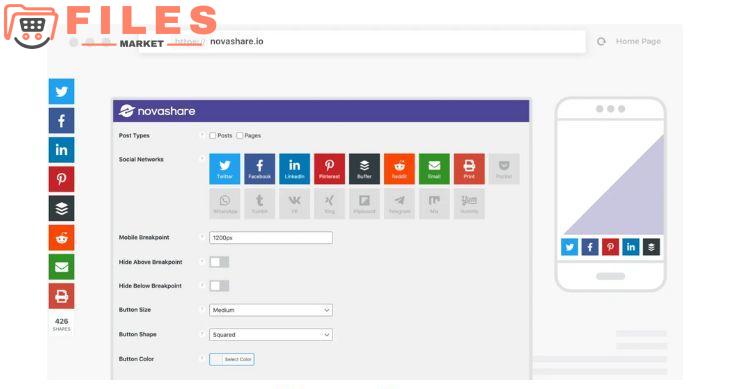
Task: Check the Pages post type checkbox
Action: coord(240,135)
